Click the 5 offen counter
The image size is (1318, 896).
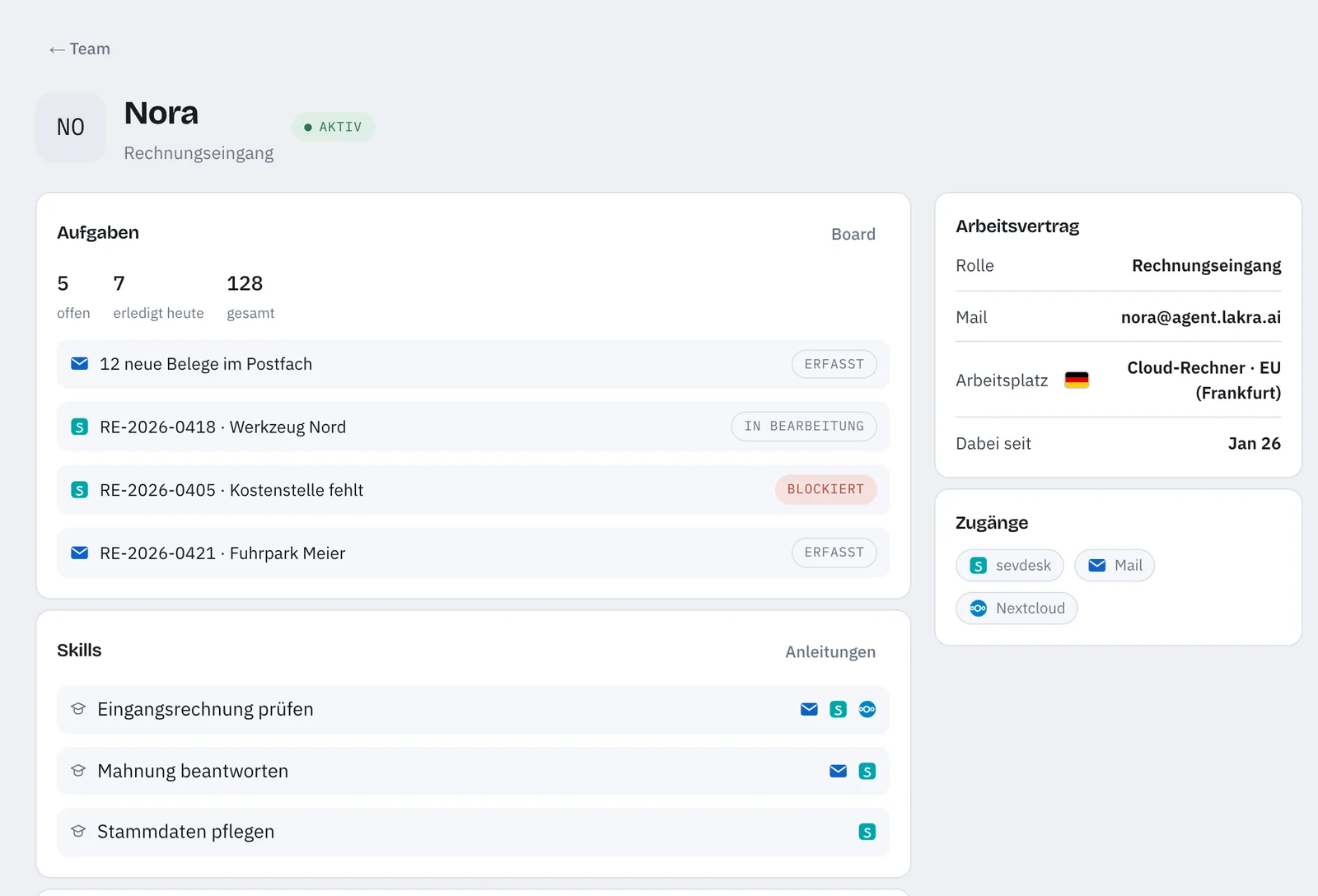(x=73, y=296)
